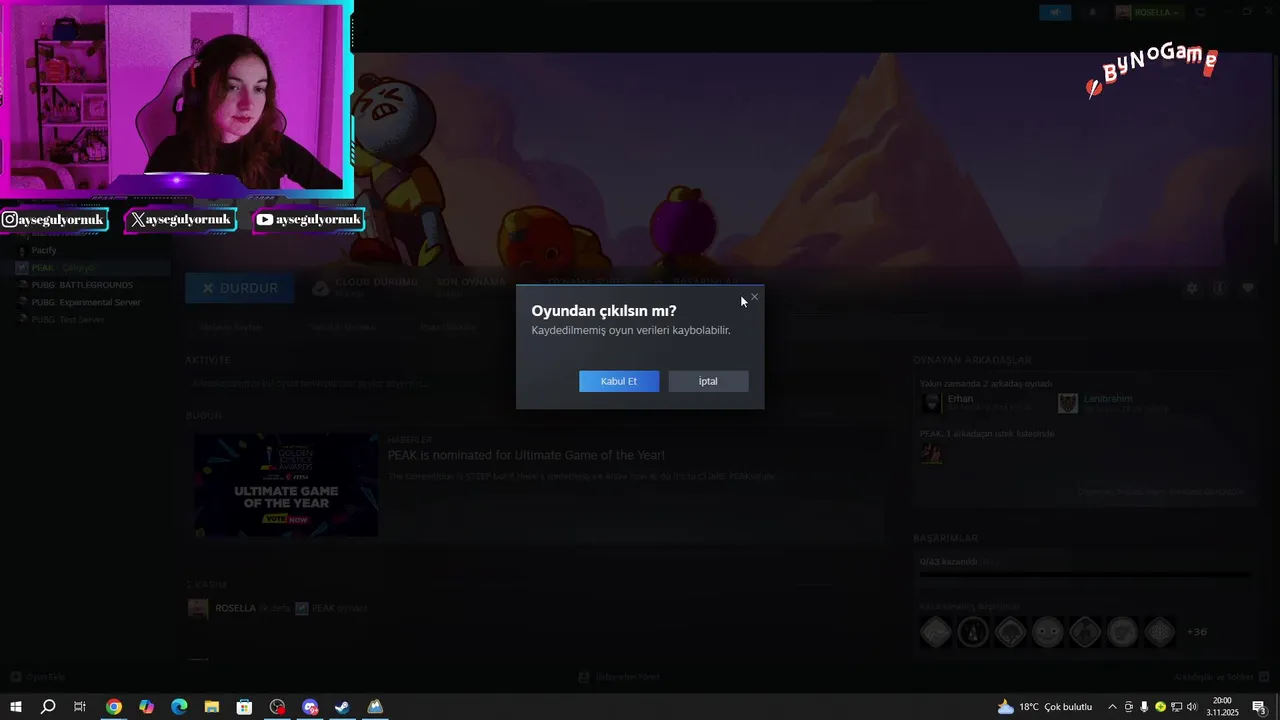
Task: Open the volume control tray icon
Action: pyautogui.click(x=1192, y=707)
